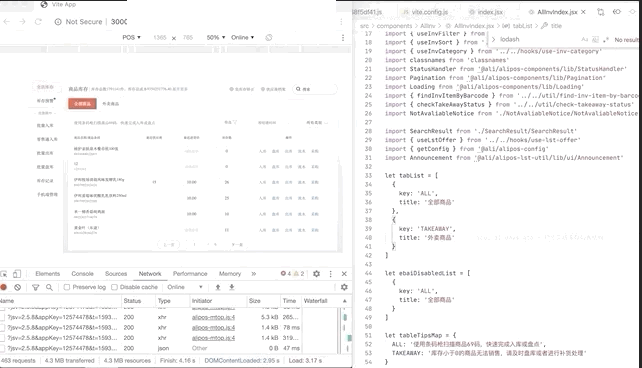
Task: Click the browser reload icon
Action: (38, 22)
